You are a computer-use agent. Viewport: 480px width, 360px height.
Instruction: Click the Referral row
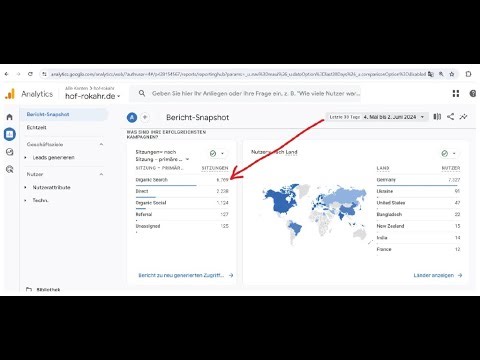click(182, 214)
